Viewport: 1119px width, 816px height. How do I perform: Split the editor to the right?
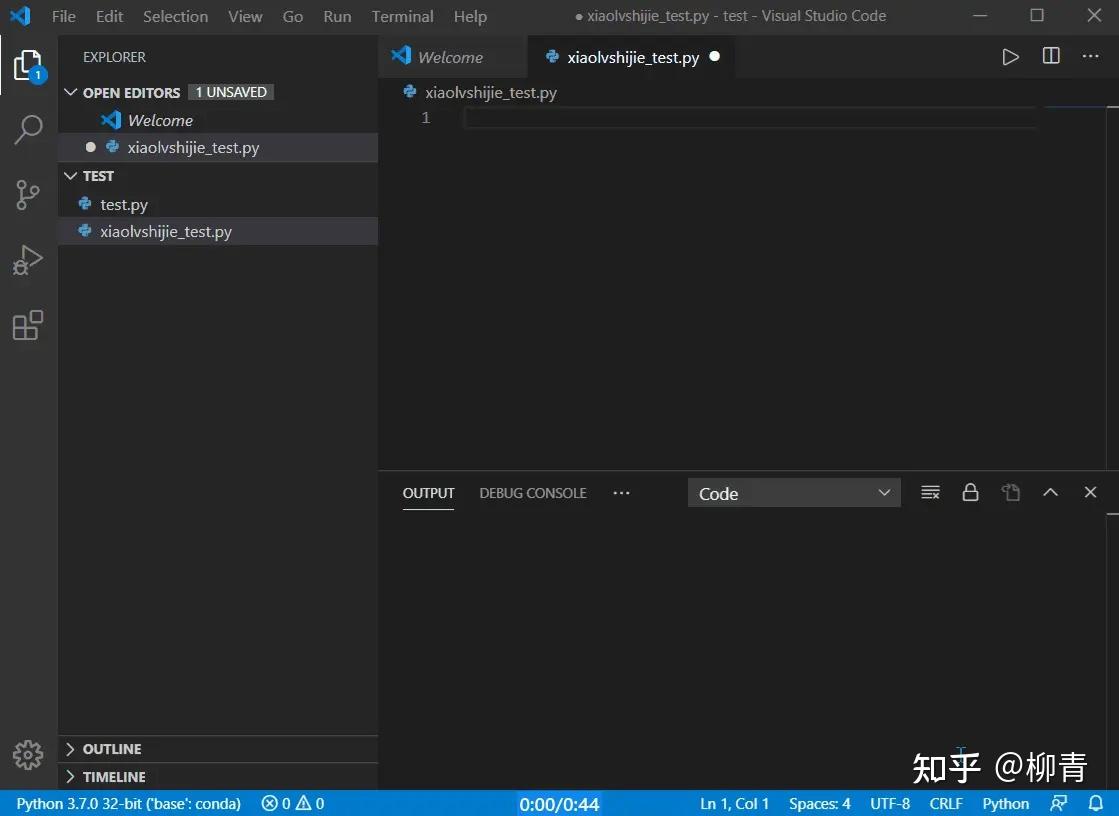(x=1051, y=56)
